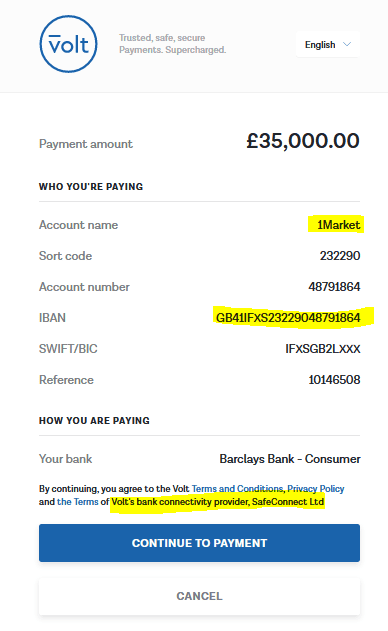Click the reference number 10146508
The height and width of the screenshot is (631, 388).
334,379
